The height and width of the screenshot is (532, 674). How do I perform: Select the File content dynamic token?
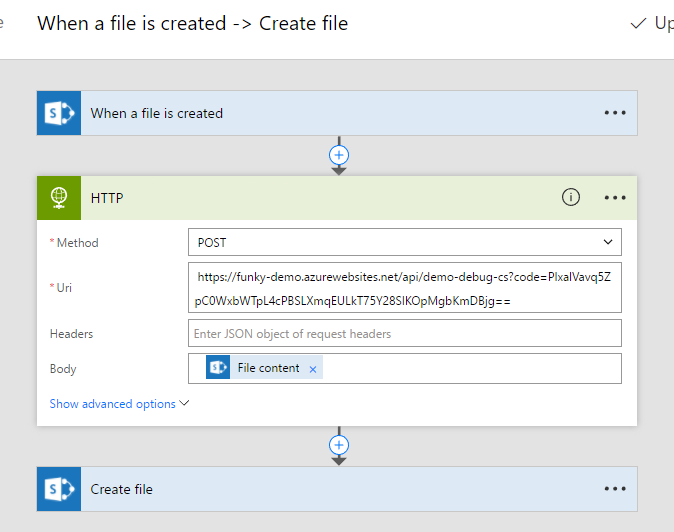267,368
